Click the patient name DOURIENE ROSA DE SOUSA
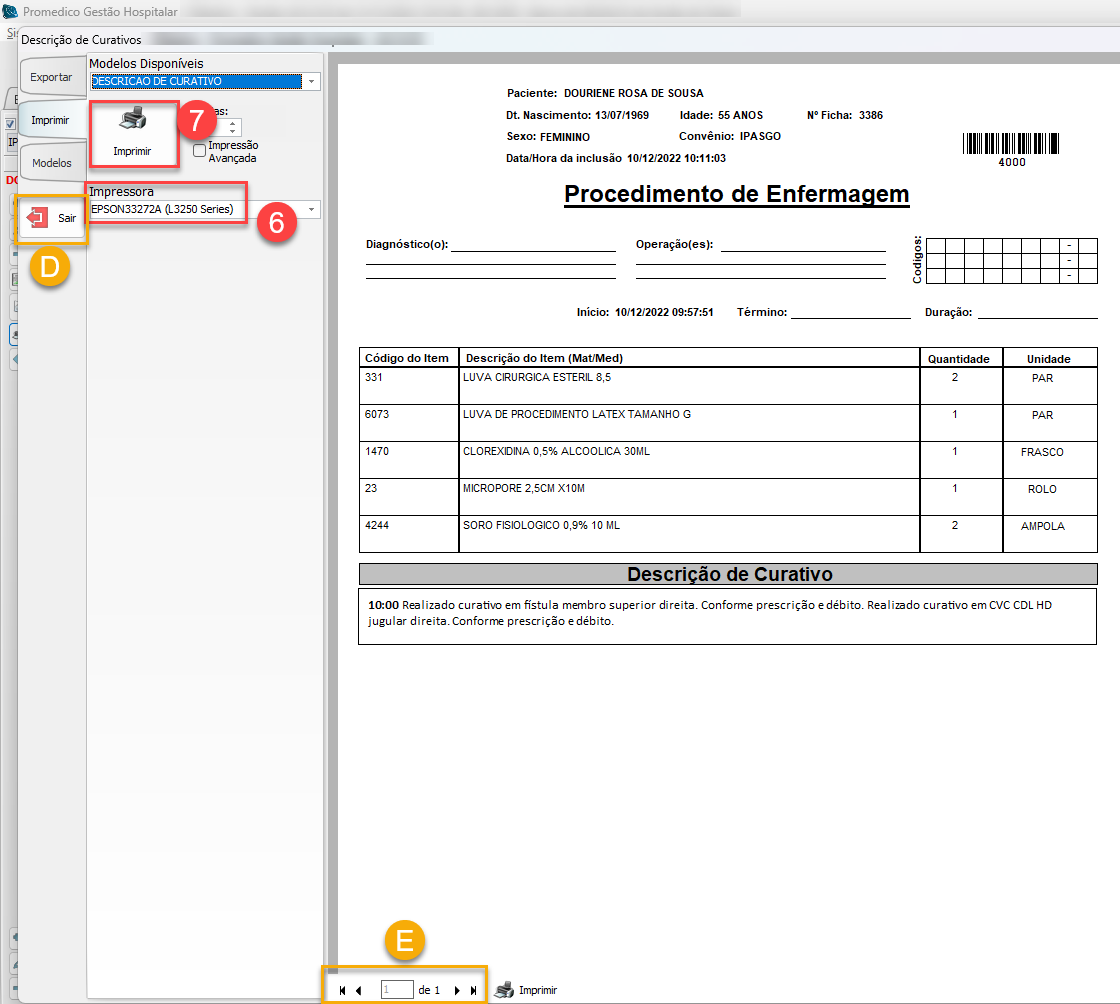The width and height of the screenshot is (1120, 1004). pyautogui.click(x=634, y=94)
